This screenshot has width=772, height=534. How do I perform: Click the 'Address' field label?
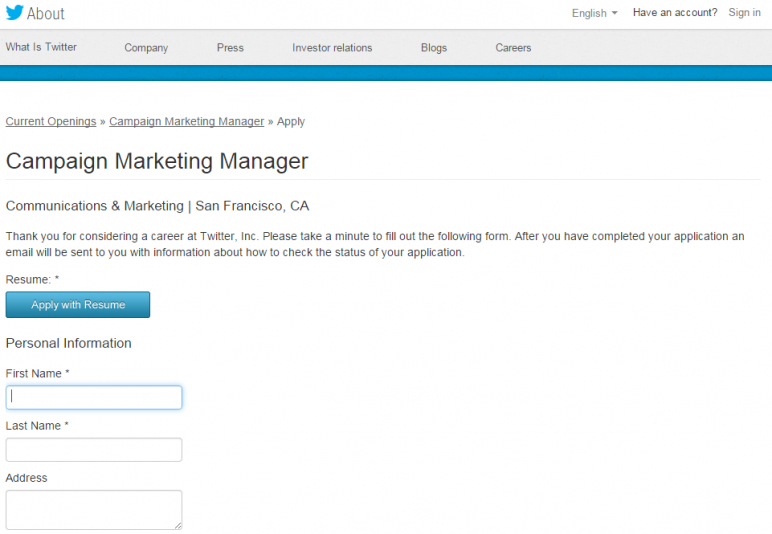click(x=27, y=478)
